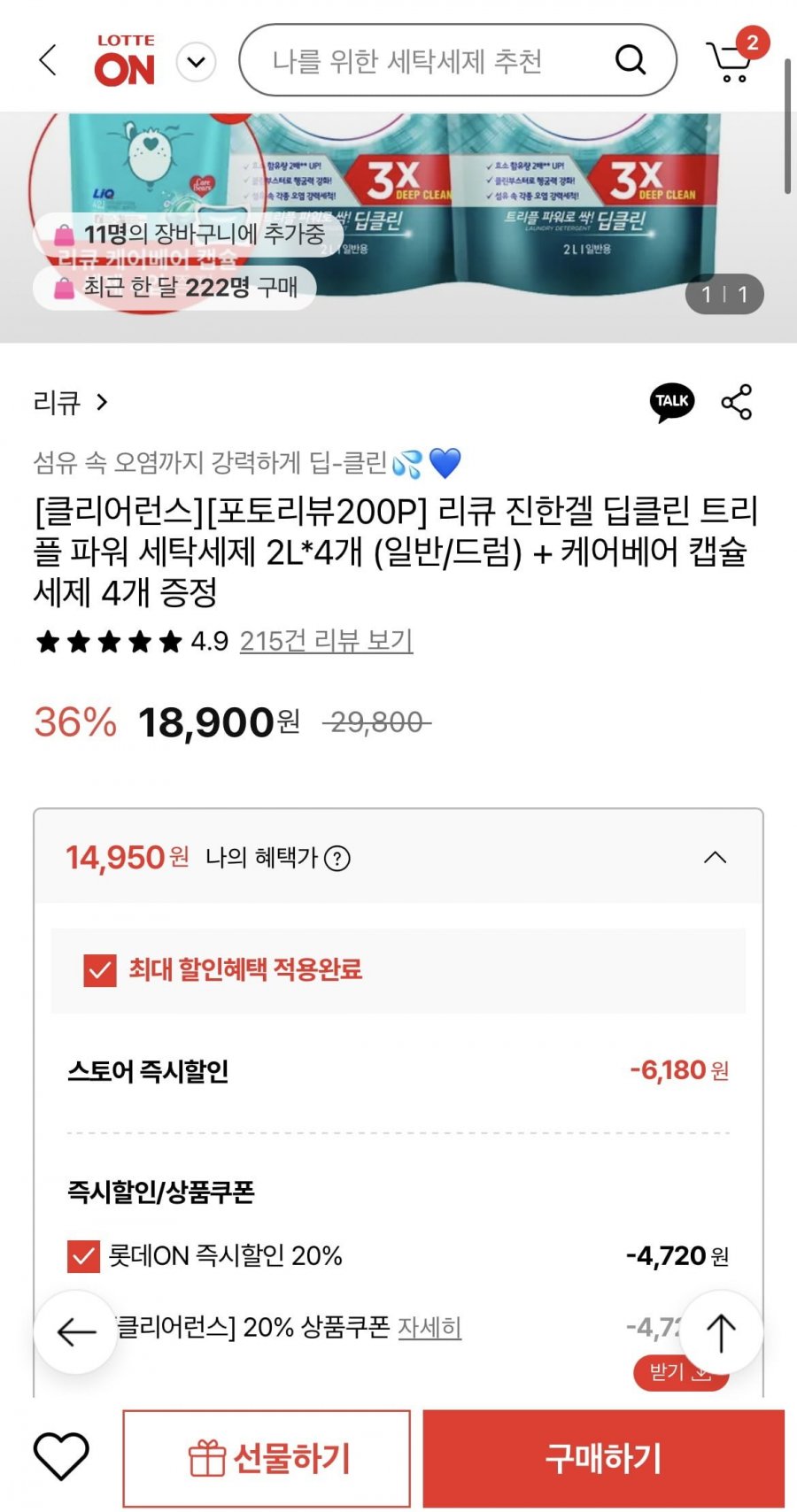Image resolution: width=797 pixels, height=1512 pixels.
Task: Collapse the 나의 혜택가 panel
Action: pos(715,857)
